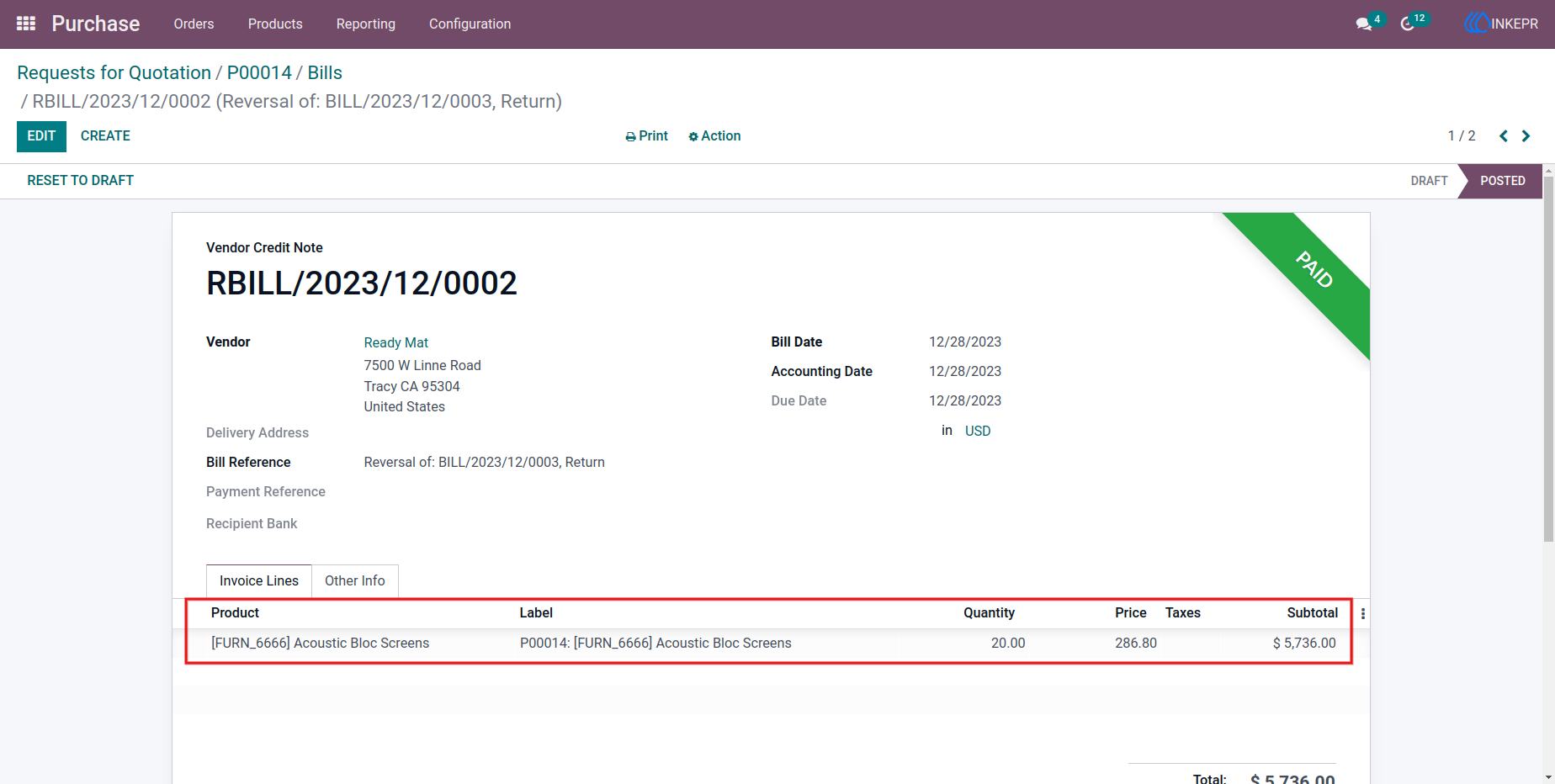The width and height of the screenshot is (1555, 784).
Task: Sort by Product column header
Action: [x=235, y=613]
